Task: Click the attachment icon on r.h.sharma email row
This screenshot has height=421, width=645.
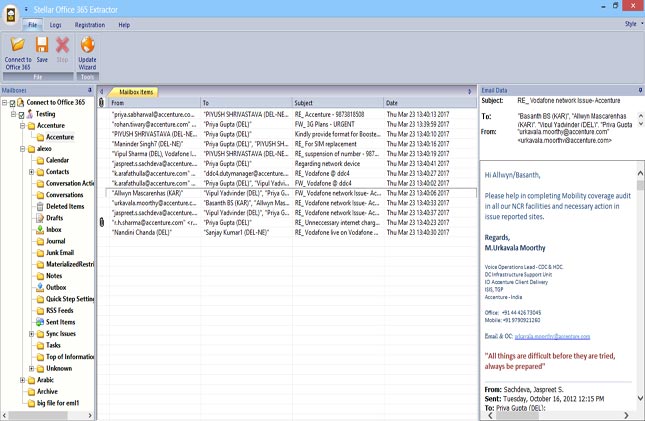Action: click(x=102, y=223)
